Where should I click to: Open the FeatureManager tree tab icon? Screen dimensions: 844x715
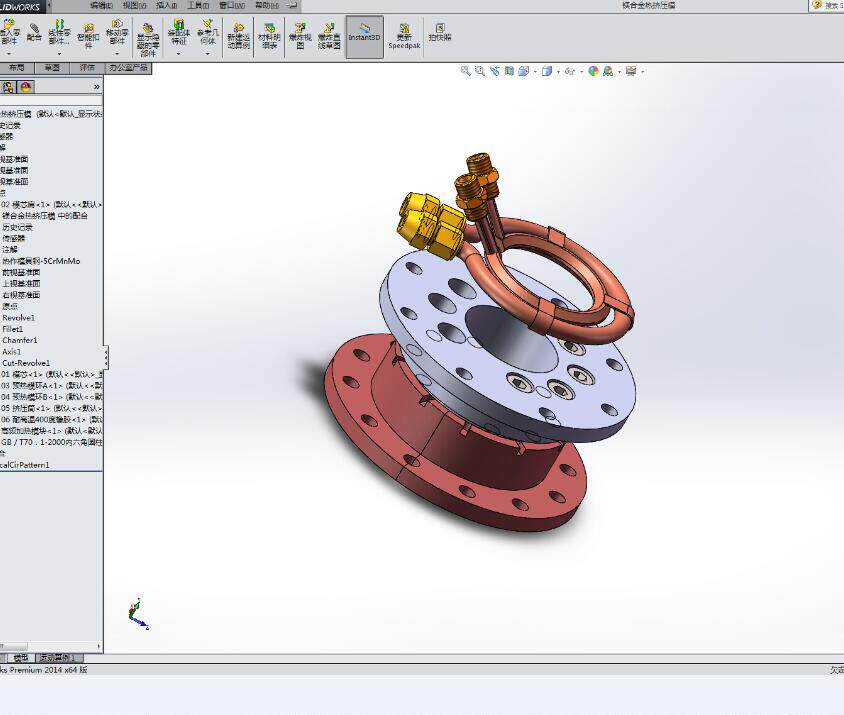coord(8,87)
